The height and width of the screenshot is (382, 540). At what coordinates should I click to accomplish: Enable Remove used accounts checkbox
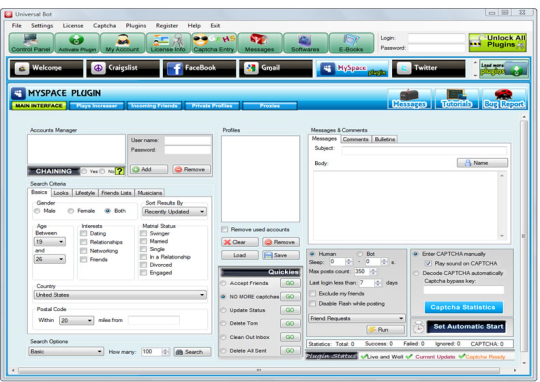tap(225, 229)
